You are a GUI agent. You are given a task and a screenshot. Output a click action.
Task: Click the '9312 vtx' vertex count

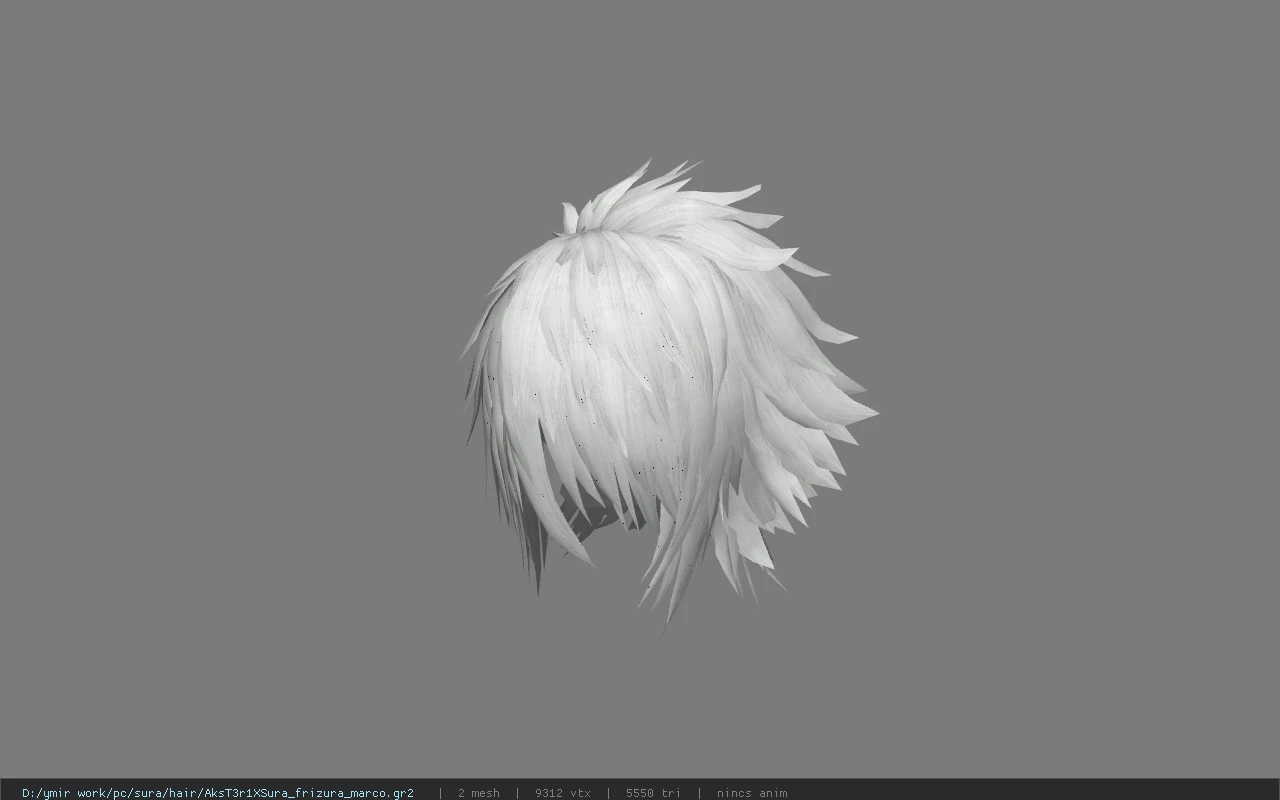point(562,793)
